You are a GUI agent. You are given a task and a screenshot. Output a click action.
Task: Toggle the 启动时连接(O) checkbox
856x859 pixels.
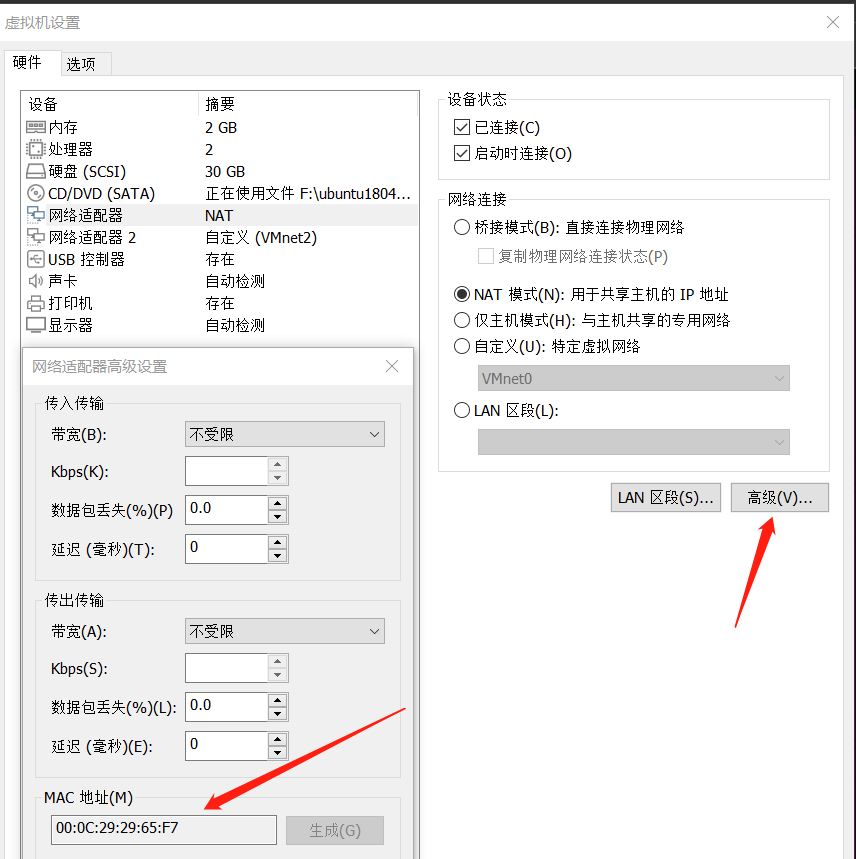[x=462, y=153]
